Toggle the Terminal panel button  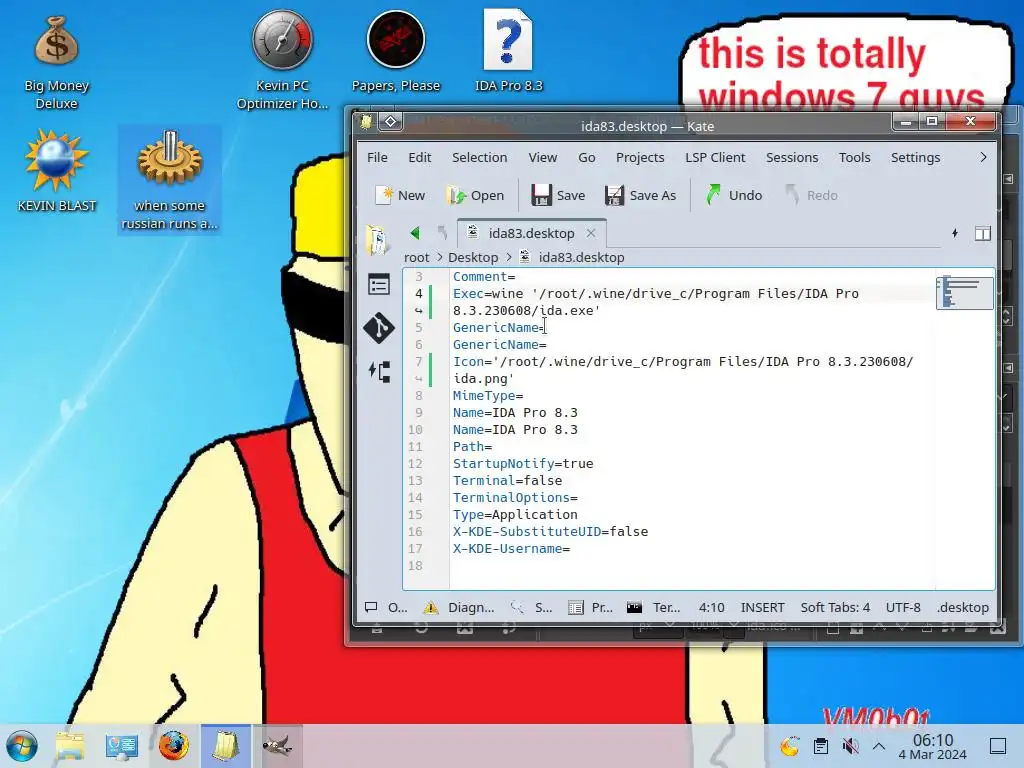pyautogui.click(x=653, y=607)
